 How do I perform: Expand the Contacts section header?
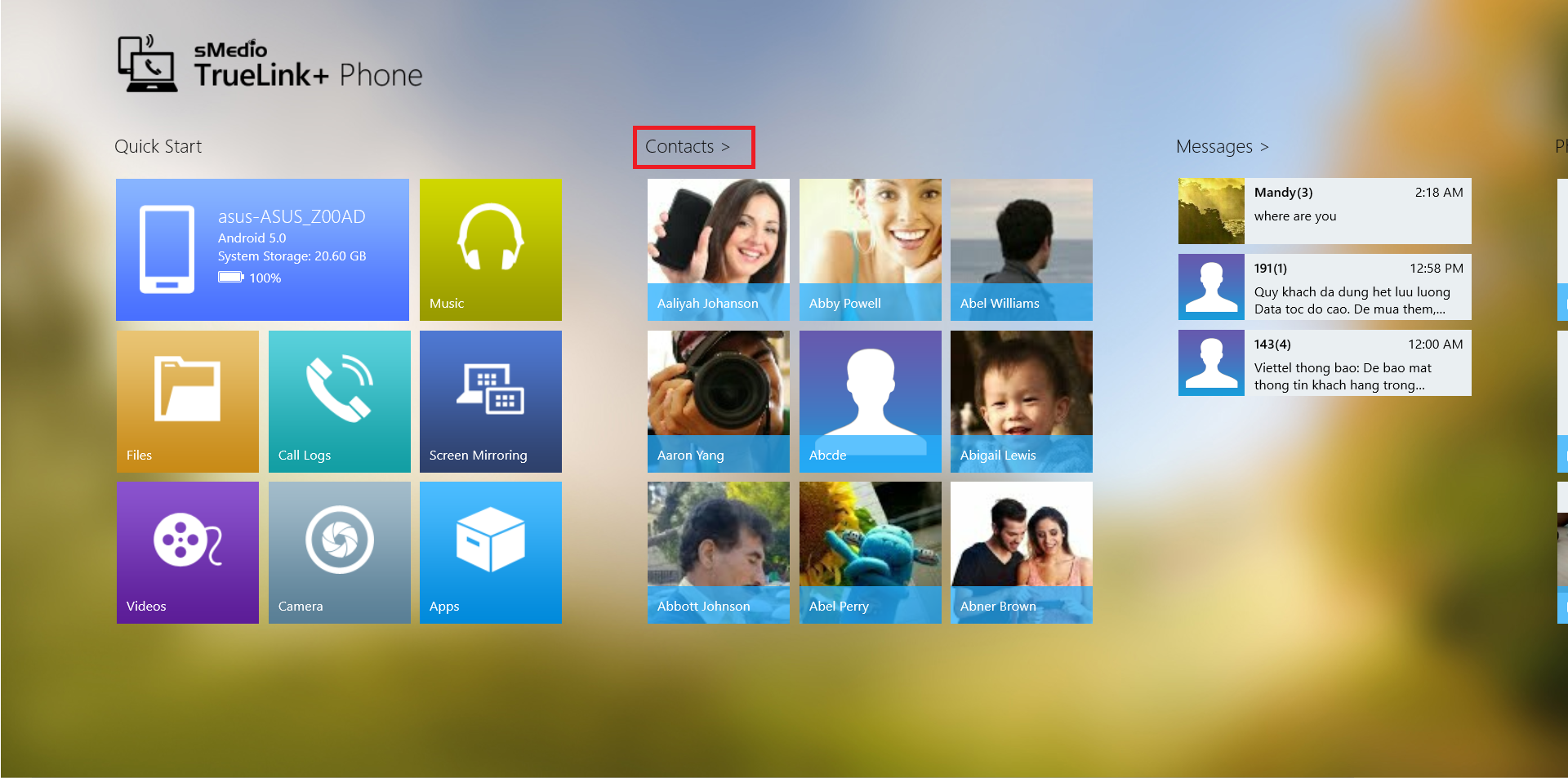pyautogui.click(x=687, y=147)
